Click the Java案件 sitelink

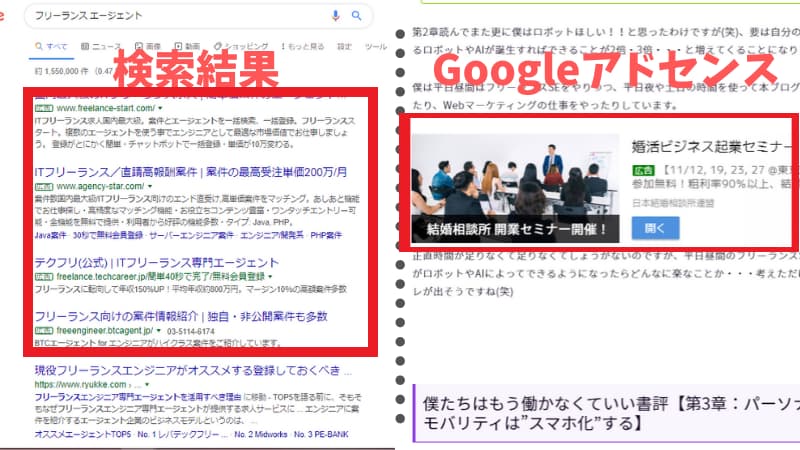(51, 235)
